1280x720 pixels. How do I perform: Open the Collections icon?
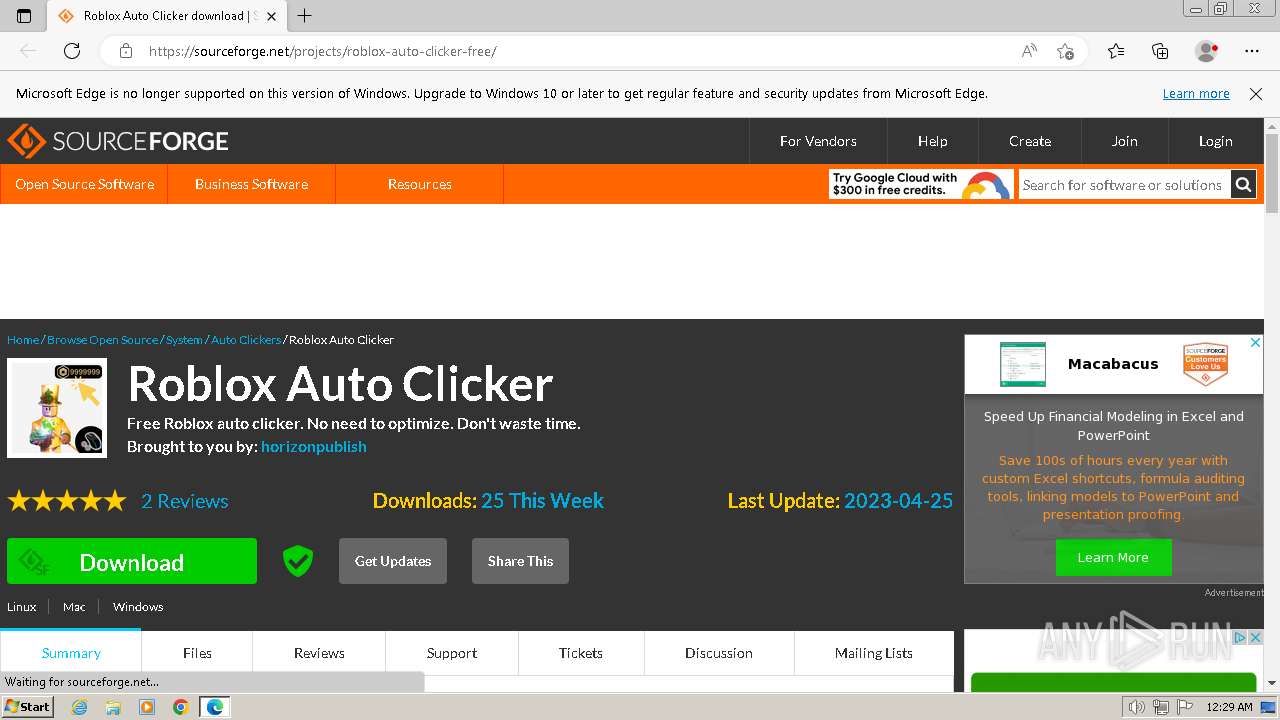coord(1160,51)
